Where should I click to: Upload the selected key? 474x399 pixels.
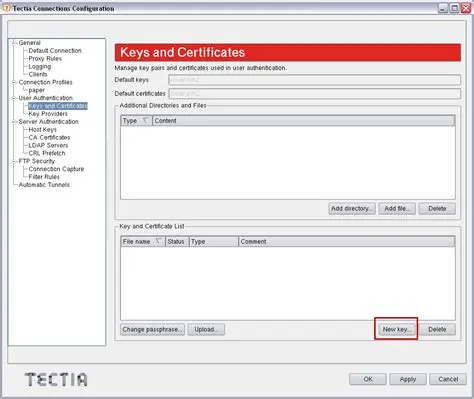(206, 329)
